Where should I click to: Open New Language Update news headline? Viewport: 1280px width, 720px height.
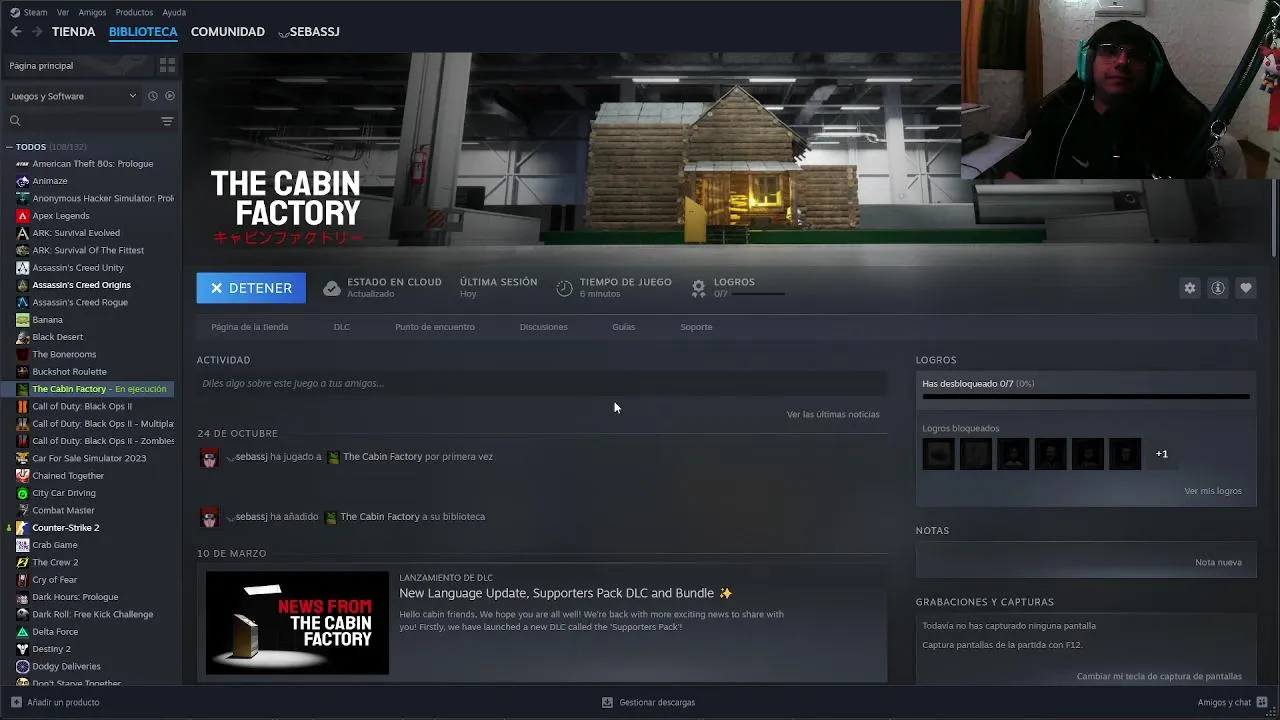[x=565, y=593]
